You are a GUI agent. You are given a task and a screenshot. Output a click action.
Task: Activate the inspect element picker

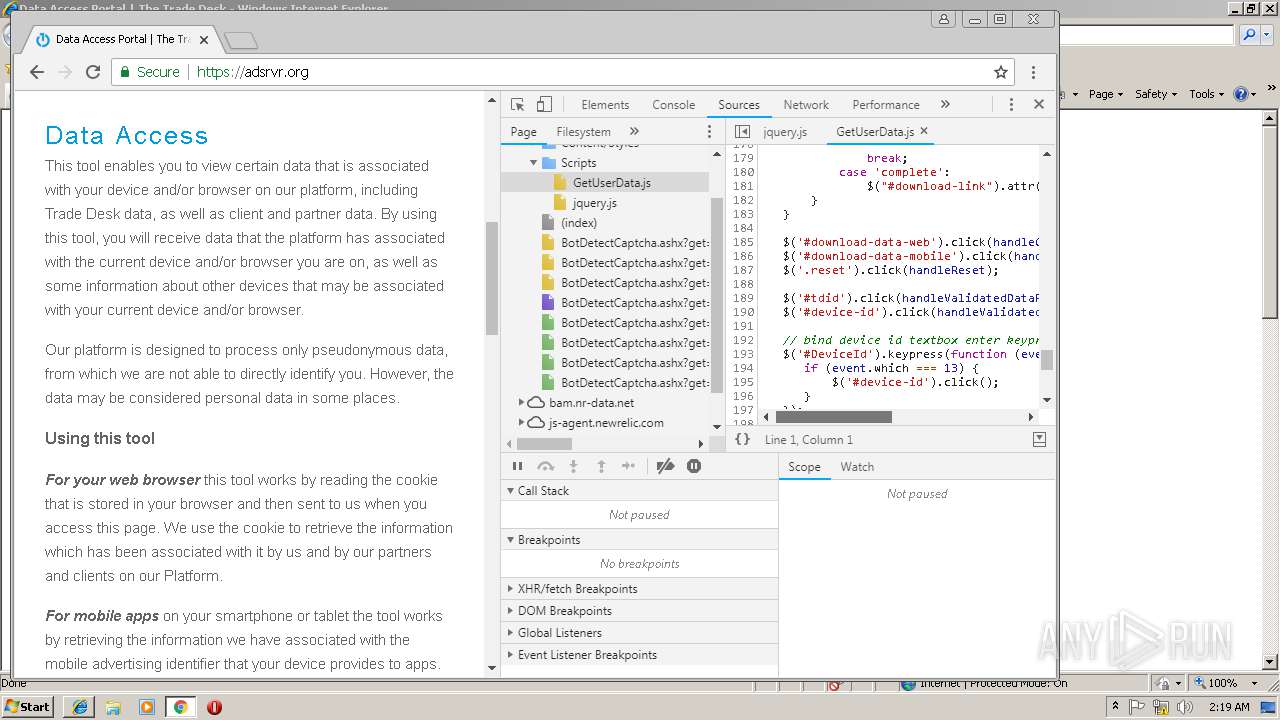click(x=517, y=104)
